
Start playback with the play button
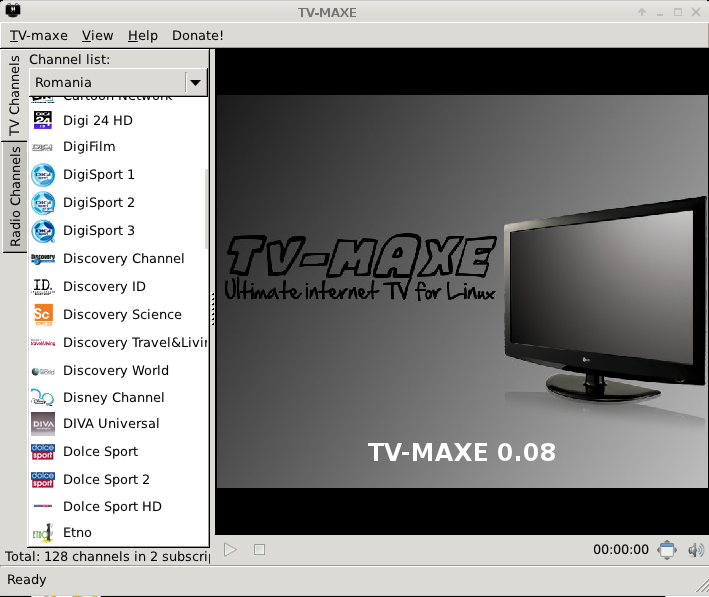(230, 550)
